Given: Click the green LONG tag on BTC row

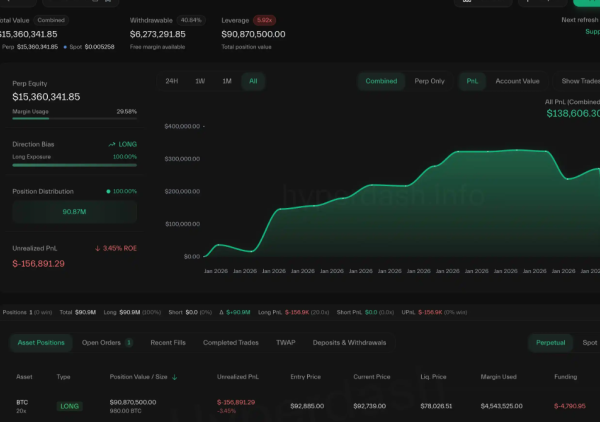Looking at the screenshot, I should [x=69, y=405].
